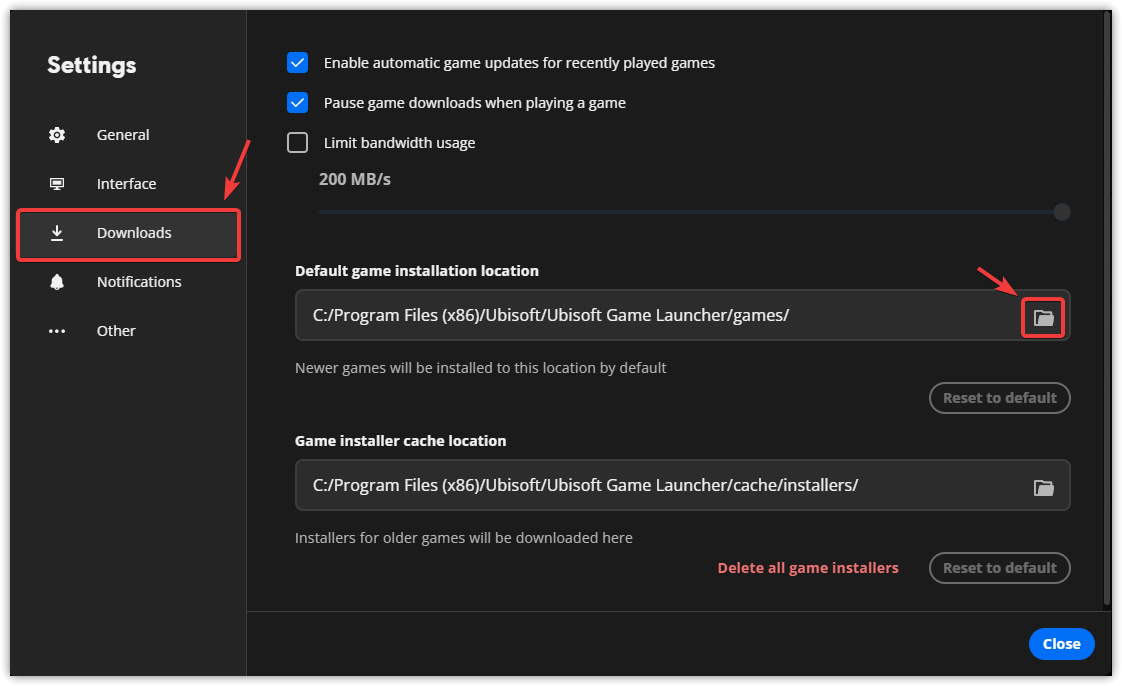Open the General settings tab
1122x686 pixels.
pyautogui.click(x=123, y=135)
